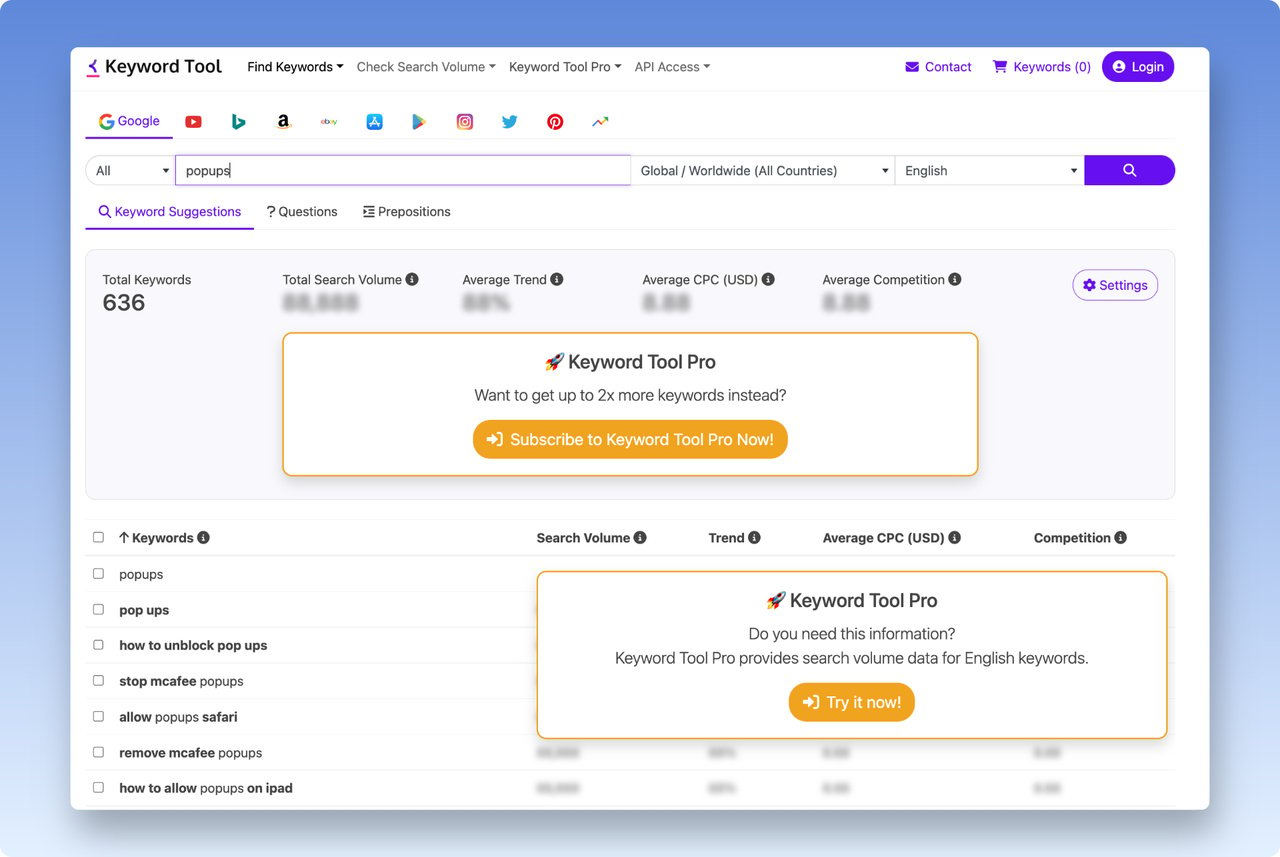
Task: Open the API Access dropdown menu
Action: point(672,67)
